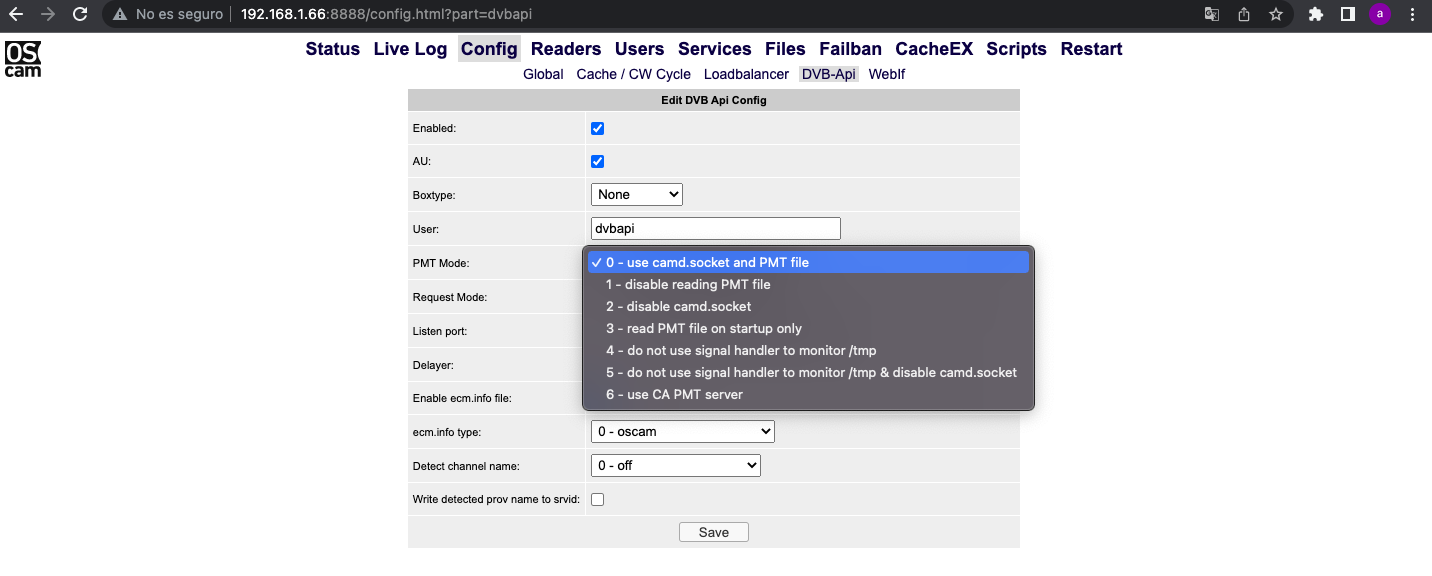Click into the User text field

click(x=716, y=229)
